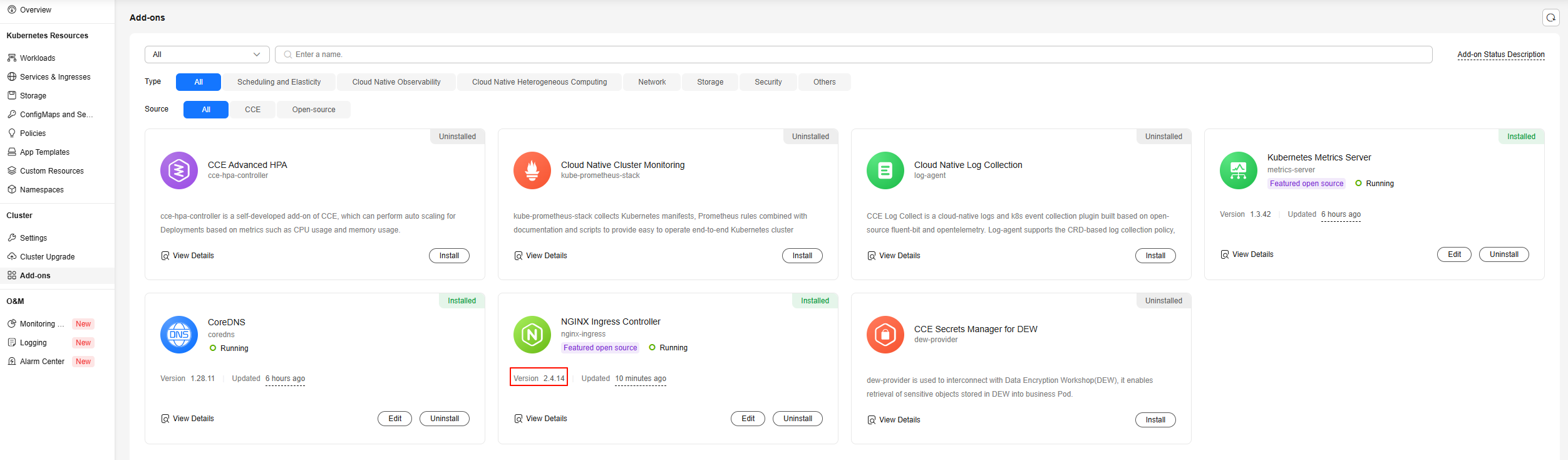
Task: Filter by Cloud Native Observability type
Action: tap(396, 82)
